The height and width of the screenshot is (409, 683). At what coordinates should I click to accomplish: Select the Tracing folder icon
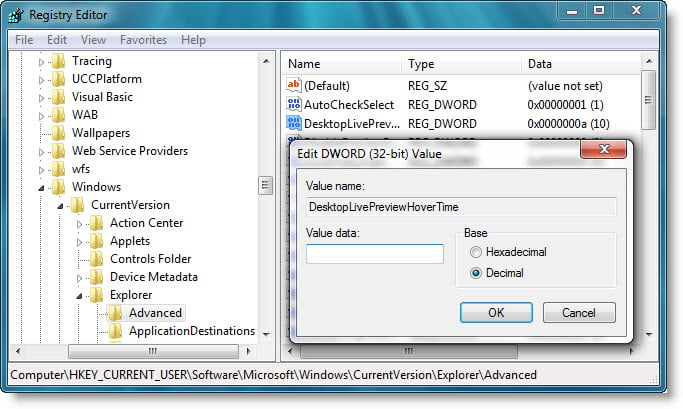tap(58, 61)
